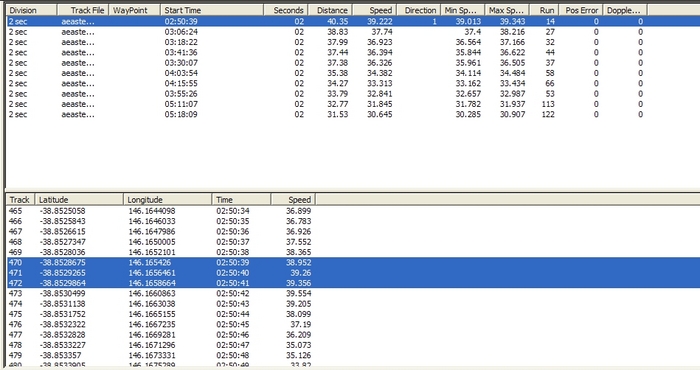Click speed value 39.554

click(x=299, y=293)
